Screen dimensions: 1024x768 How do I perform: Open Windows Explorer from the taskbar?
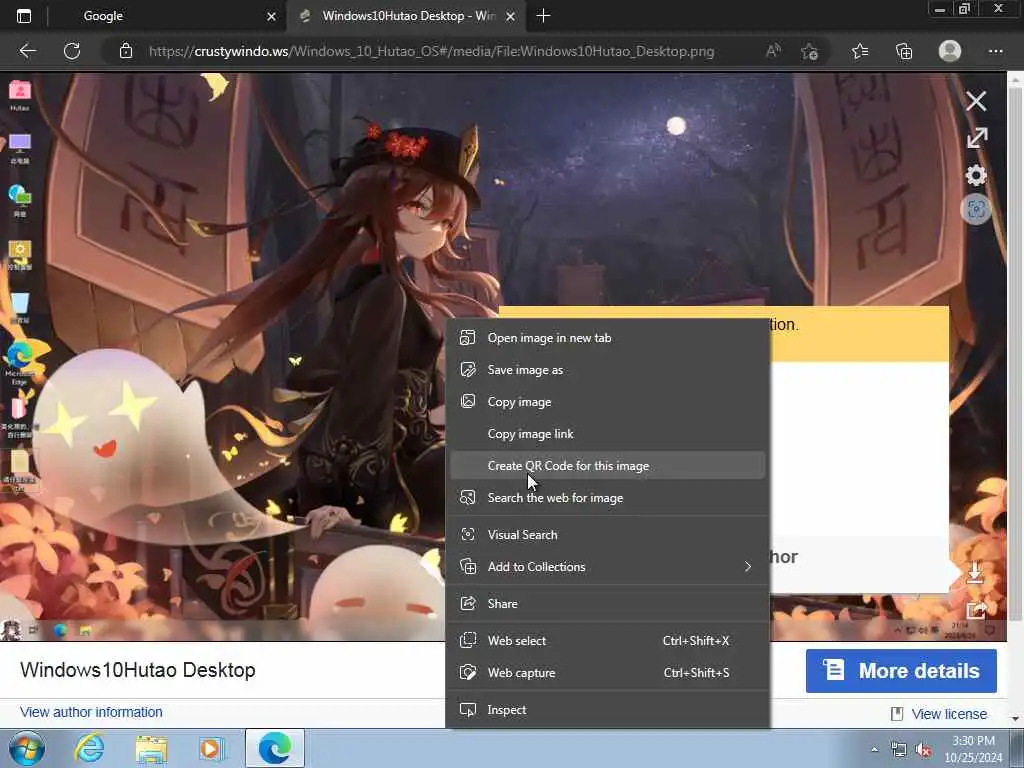[152, 748]
